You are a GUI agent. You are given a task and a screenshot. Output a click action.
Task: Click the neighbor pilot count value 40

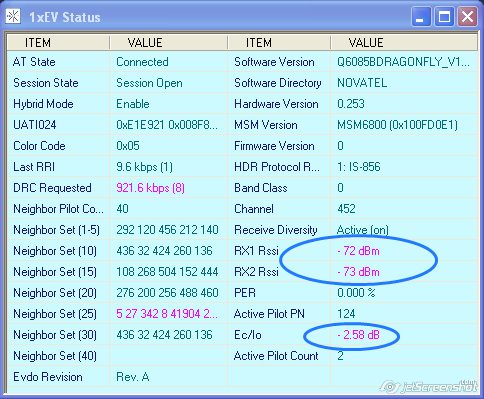pyautogui.click(x=122, y=209)
